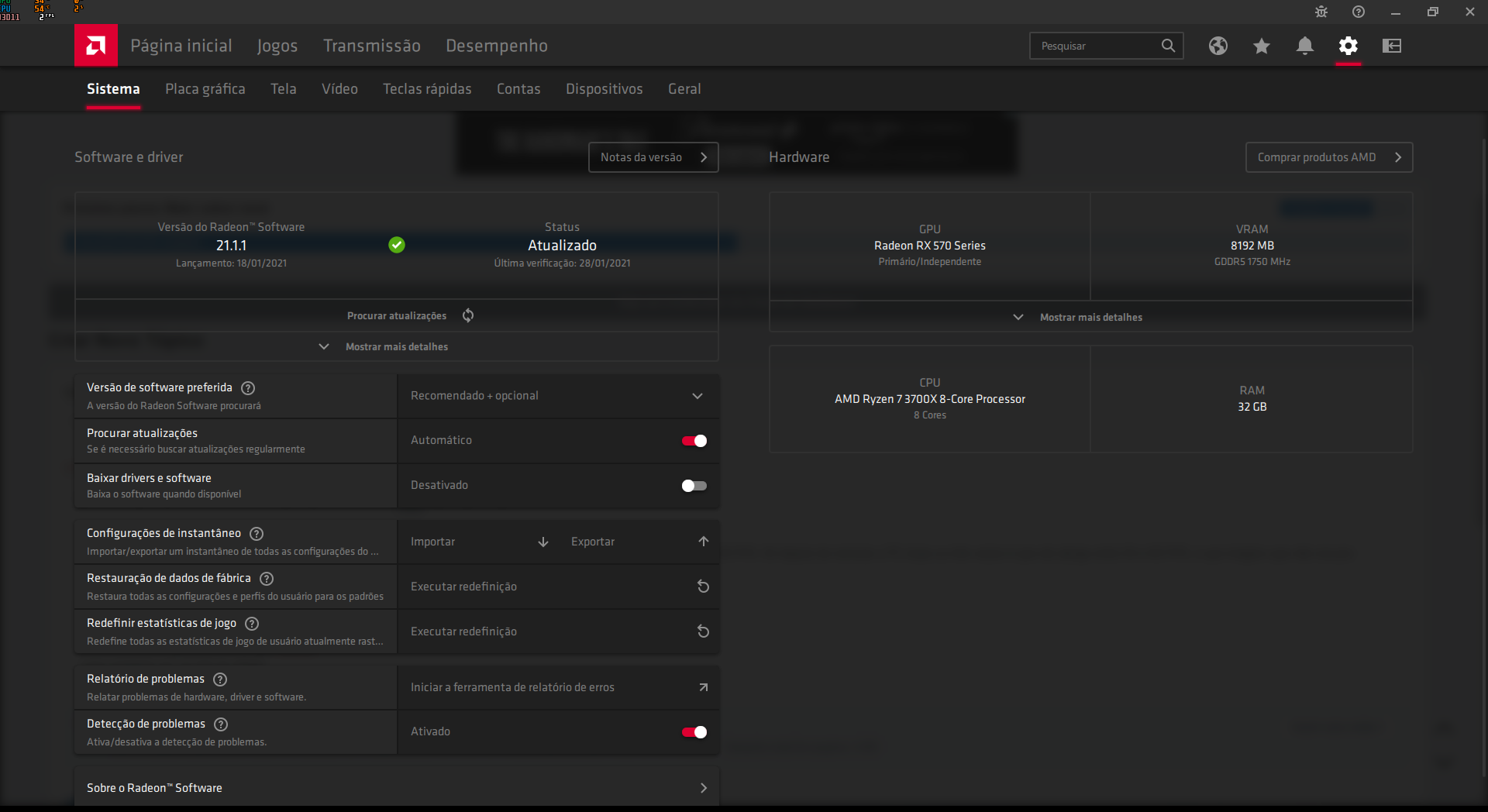The image size is (1488, 812).
Task: Run Executar redefinição for game statistics
Action: click(x=558, y=631)
